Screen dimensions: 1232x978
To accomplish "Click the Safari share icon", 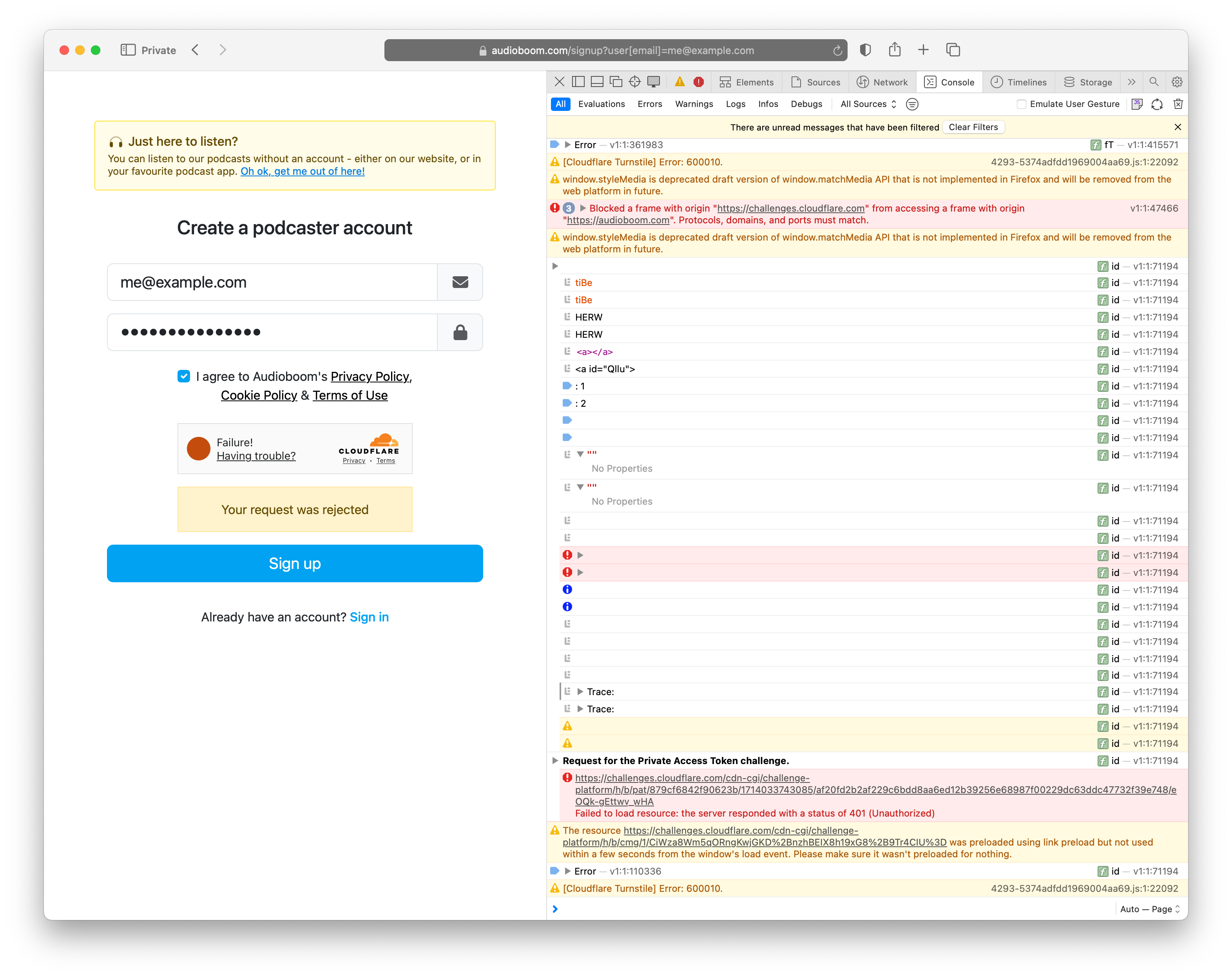I will (894, 50).
